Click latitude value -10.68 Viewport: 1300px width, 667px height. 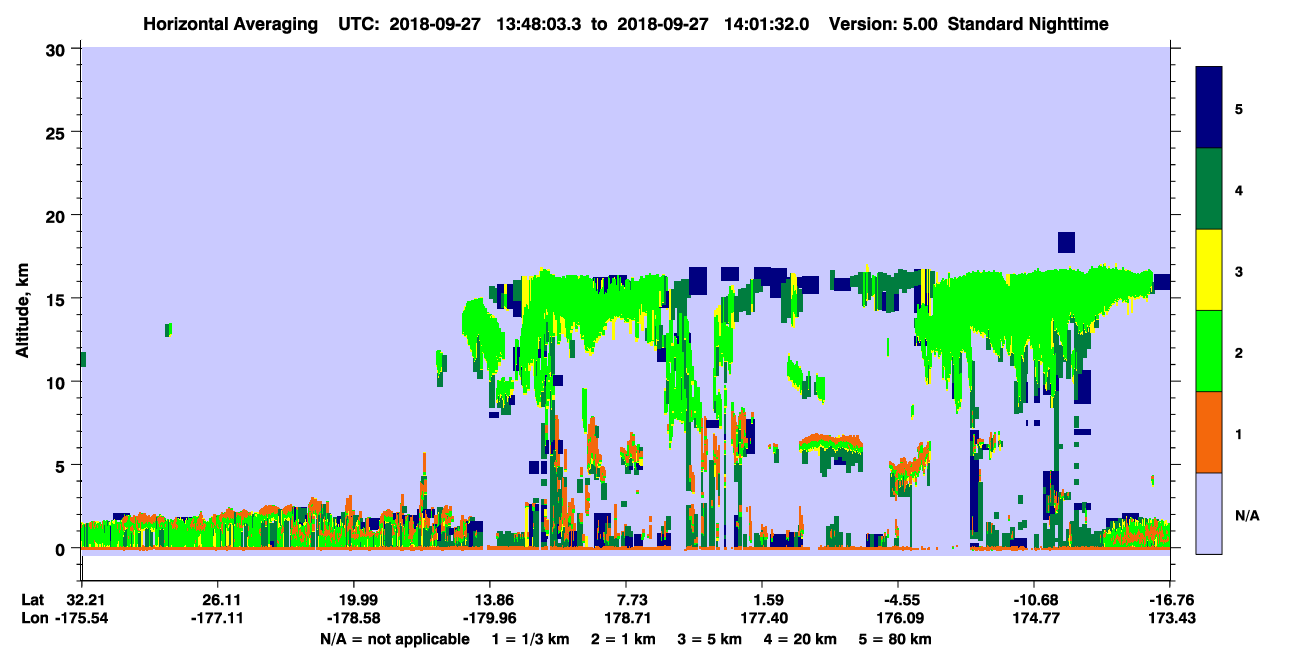tap(1034, 600)
